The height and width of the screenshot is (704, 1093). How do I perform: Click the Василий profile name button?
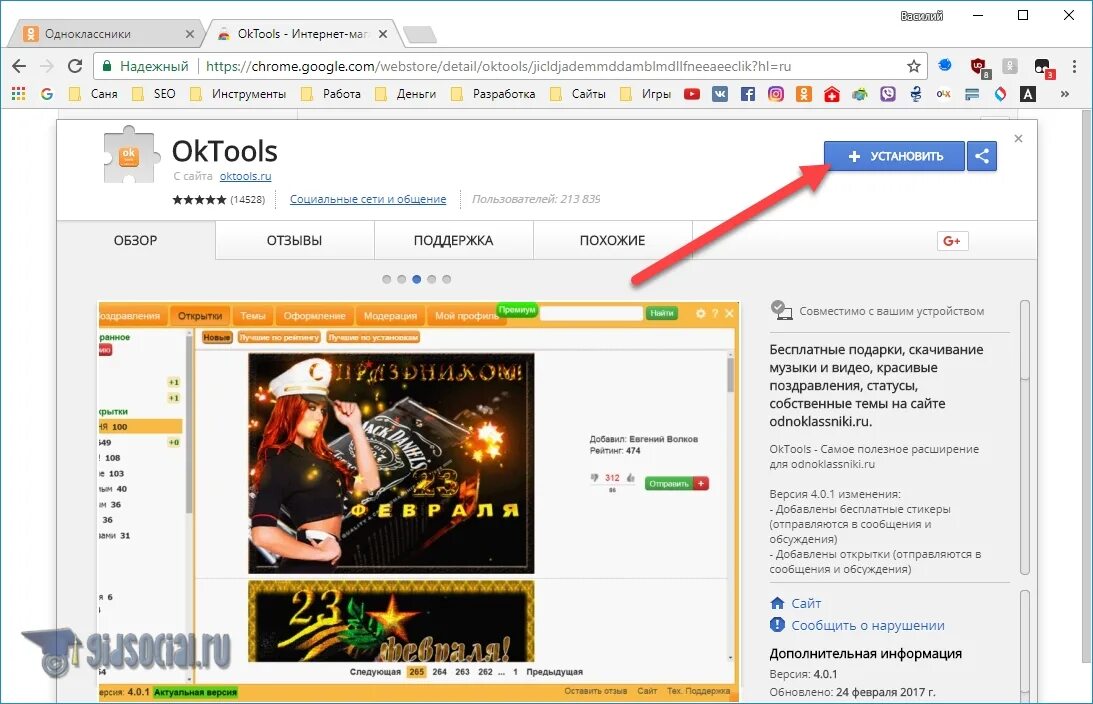click(922, 15)
